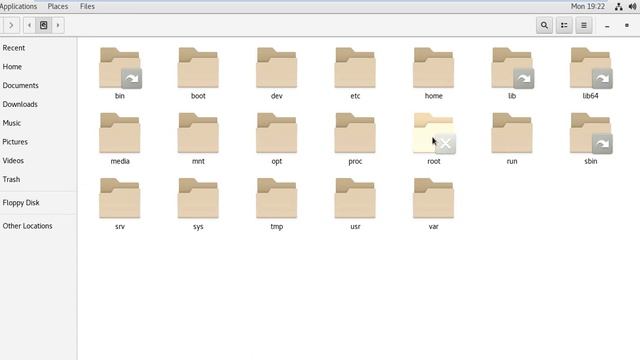
Task: Minimize the Files window
Action: pyautogui.click(x=607, y=26)
